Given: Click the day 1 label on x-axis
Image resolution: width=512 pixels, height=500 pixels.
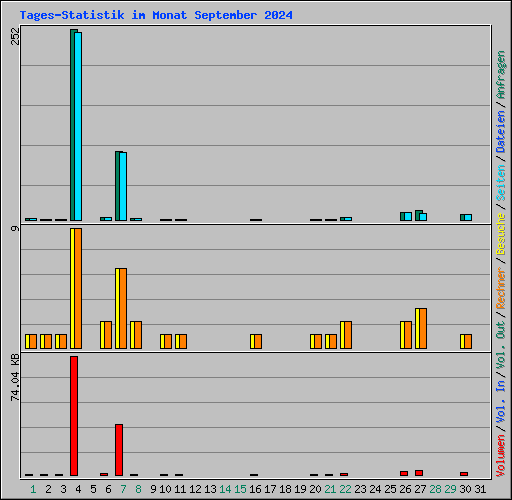Looking at the screenshot, I should [x=33, y=489].
